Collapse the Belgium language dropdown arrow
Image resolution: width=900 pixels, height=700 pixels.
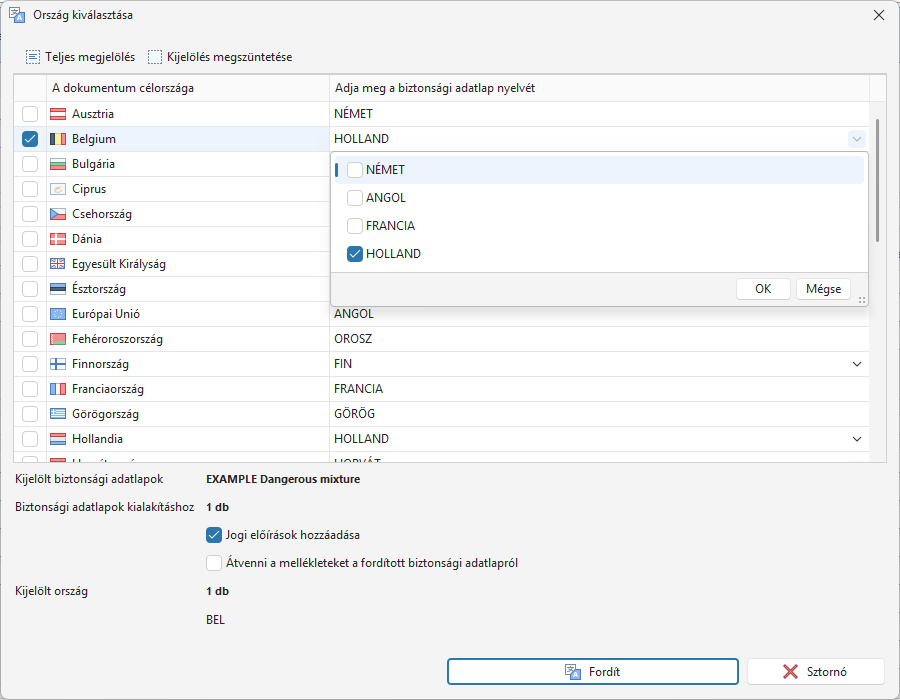[x=856, y=139]
